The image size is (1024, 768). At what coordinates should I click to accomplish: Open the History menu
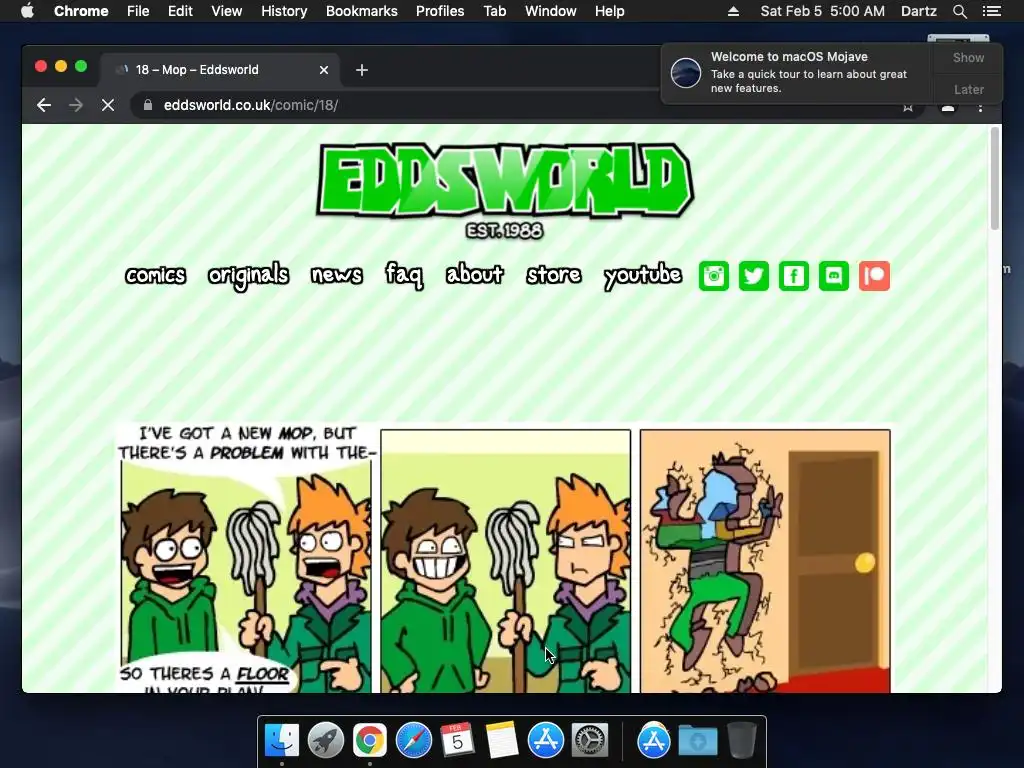(284, 11)
